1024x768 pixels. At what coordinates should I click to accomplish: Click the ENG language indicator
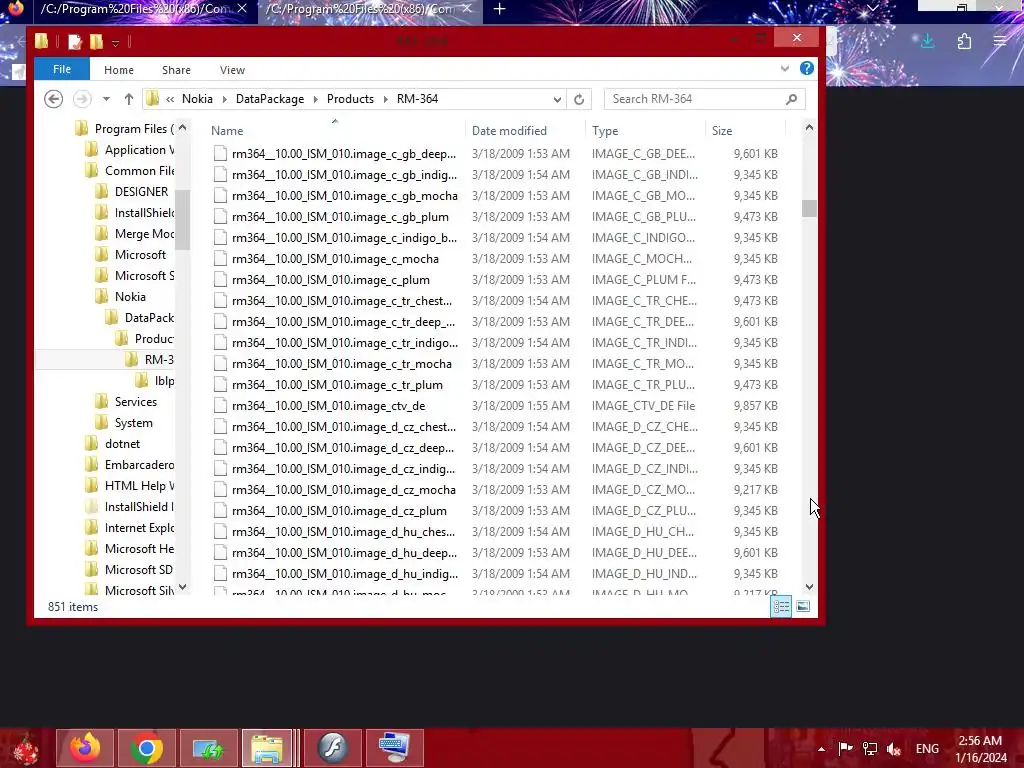click(927, 748)
